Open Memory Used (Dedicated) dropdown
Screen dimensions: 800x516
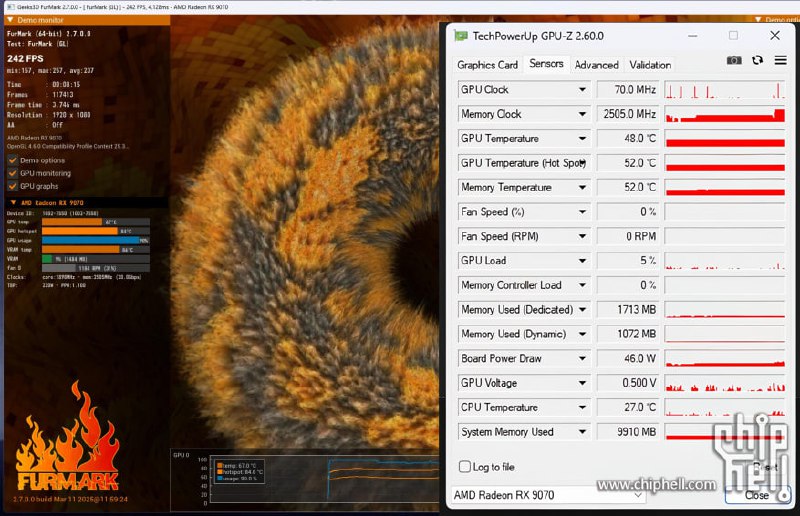[x=582, y=310]
